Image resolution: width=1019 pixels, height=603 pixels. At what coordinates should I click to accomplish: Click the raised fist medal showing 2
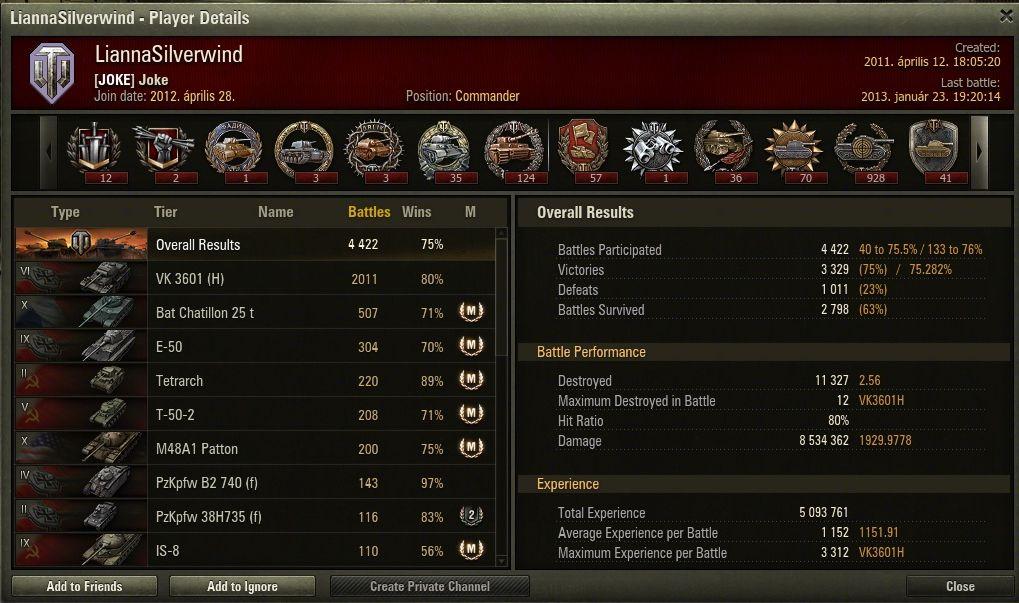(x=164, y=151)
